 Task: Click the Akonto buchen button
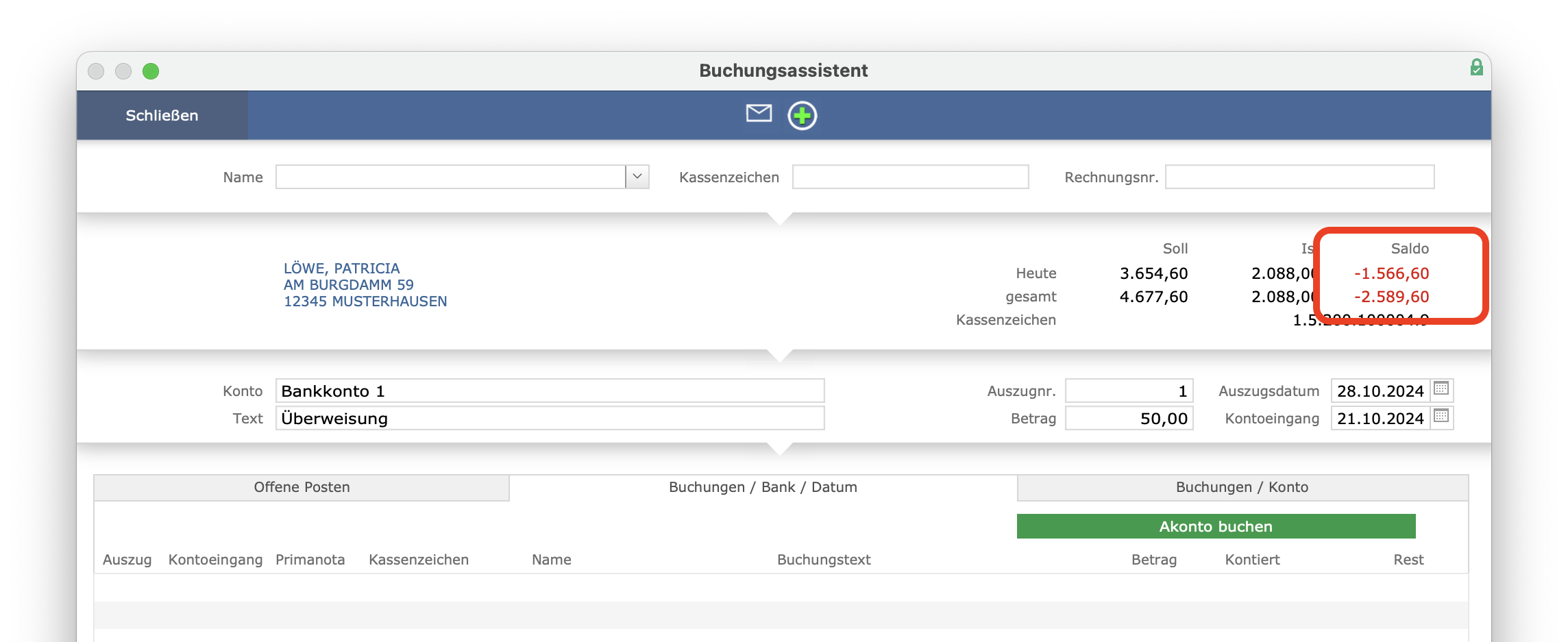pyautogui.click(x=1216, y=526)
